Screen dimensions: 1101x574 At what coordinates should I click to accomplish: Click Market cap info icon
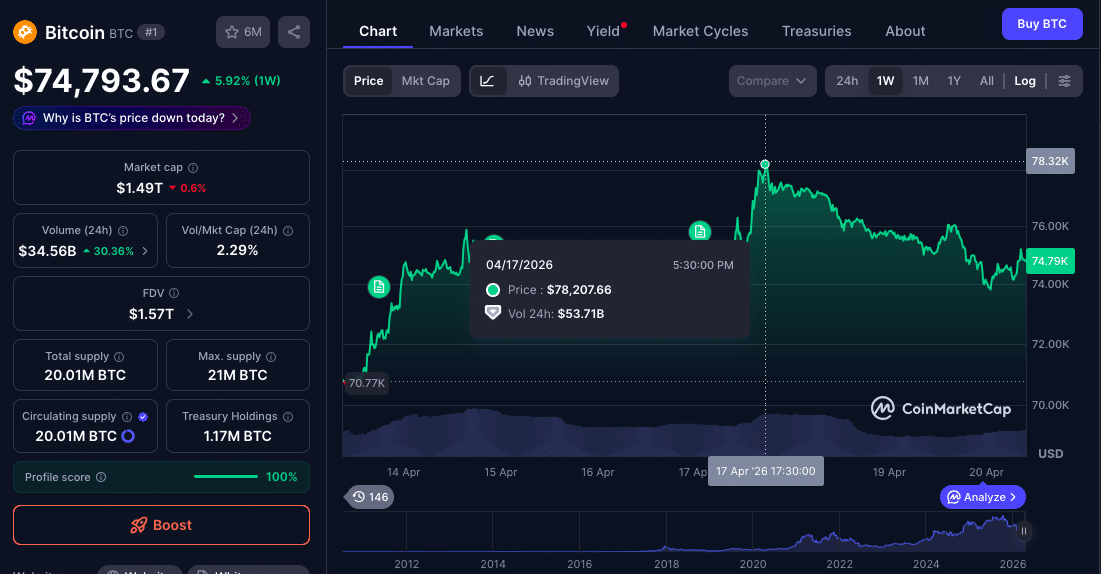click(x=193, y=168)
